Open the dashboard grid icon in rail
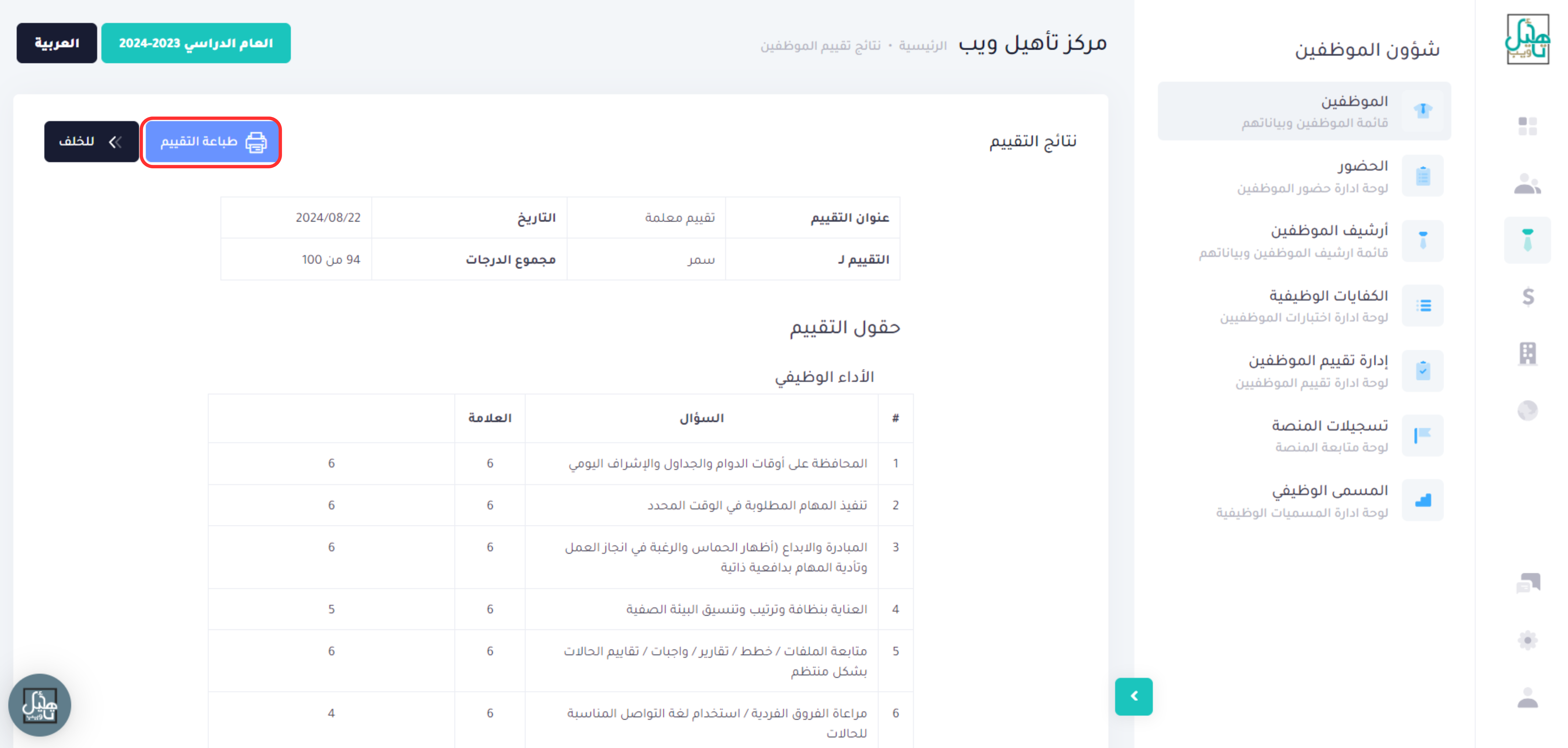Viewport: 1568px width, 748px height. tap(1527, 126)
